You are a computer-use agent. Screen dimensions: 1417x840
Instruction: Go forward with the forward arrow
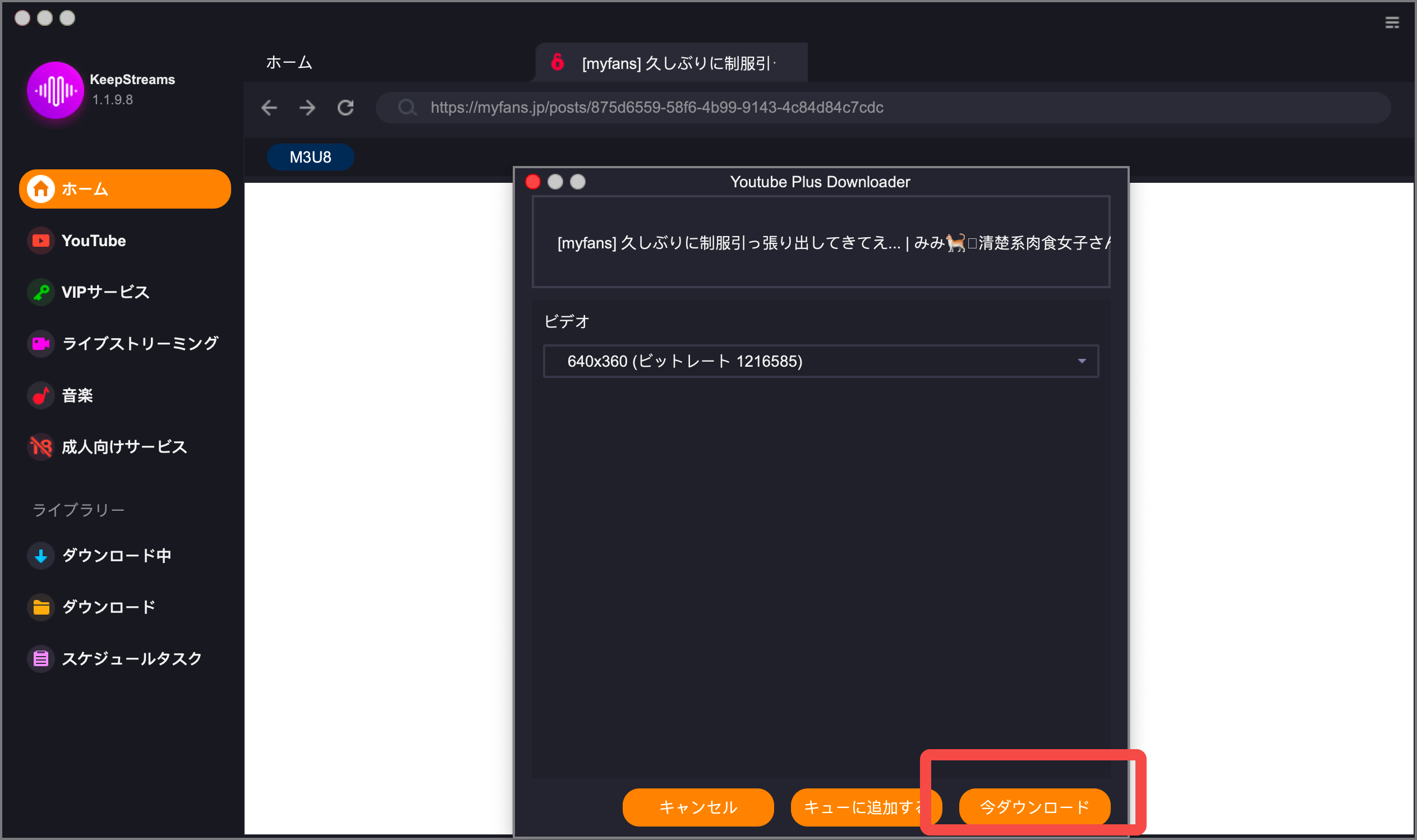[307, 108]
